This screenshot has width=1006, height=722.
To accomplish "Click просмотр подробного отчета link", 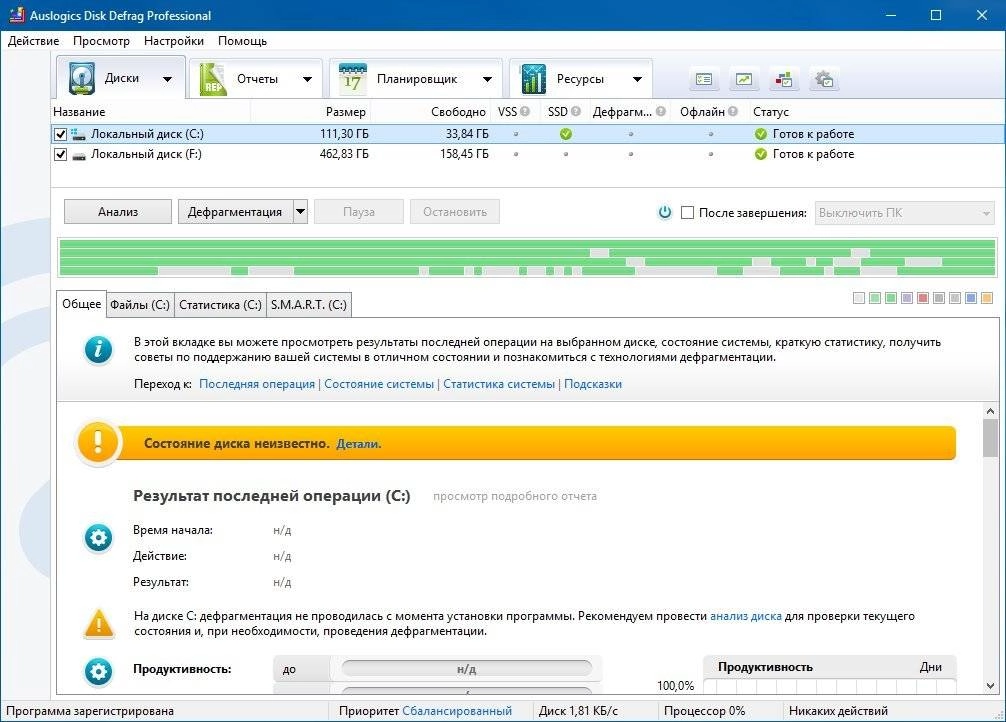I will pos(515,496).
